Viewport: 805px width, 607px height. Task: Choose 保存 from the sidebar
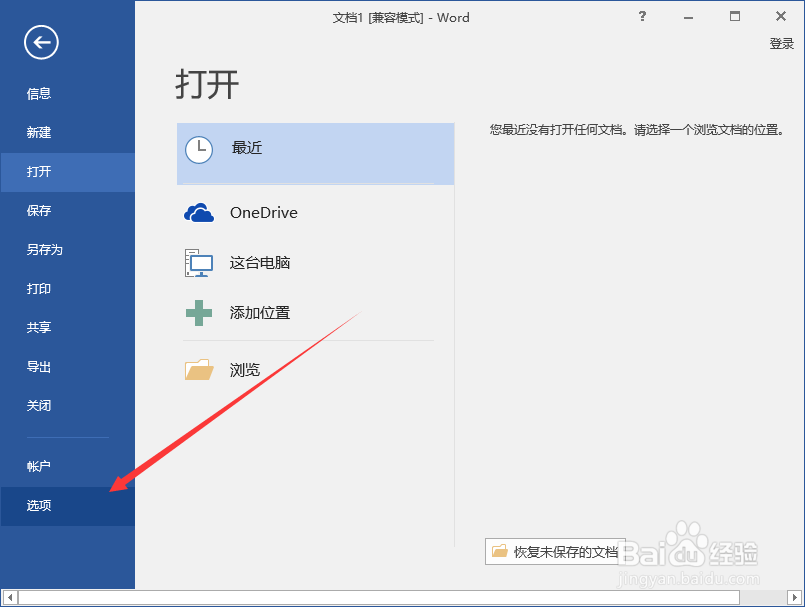coord(67,211)
